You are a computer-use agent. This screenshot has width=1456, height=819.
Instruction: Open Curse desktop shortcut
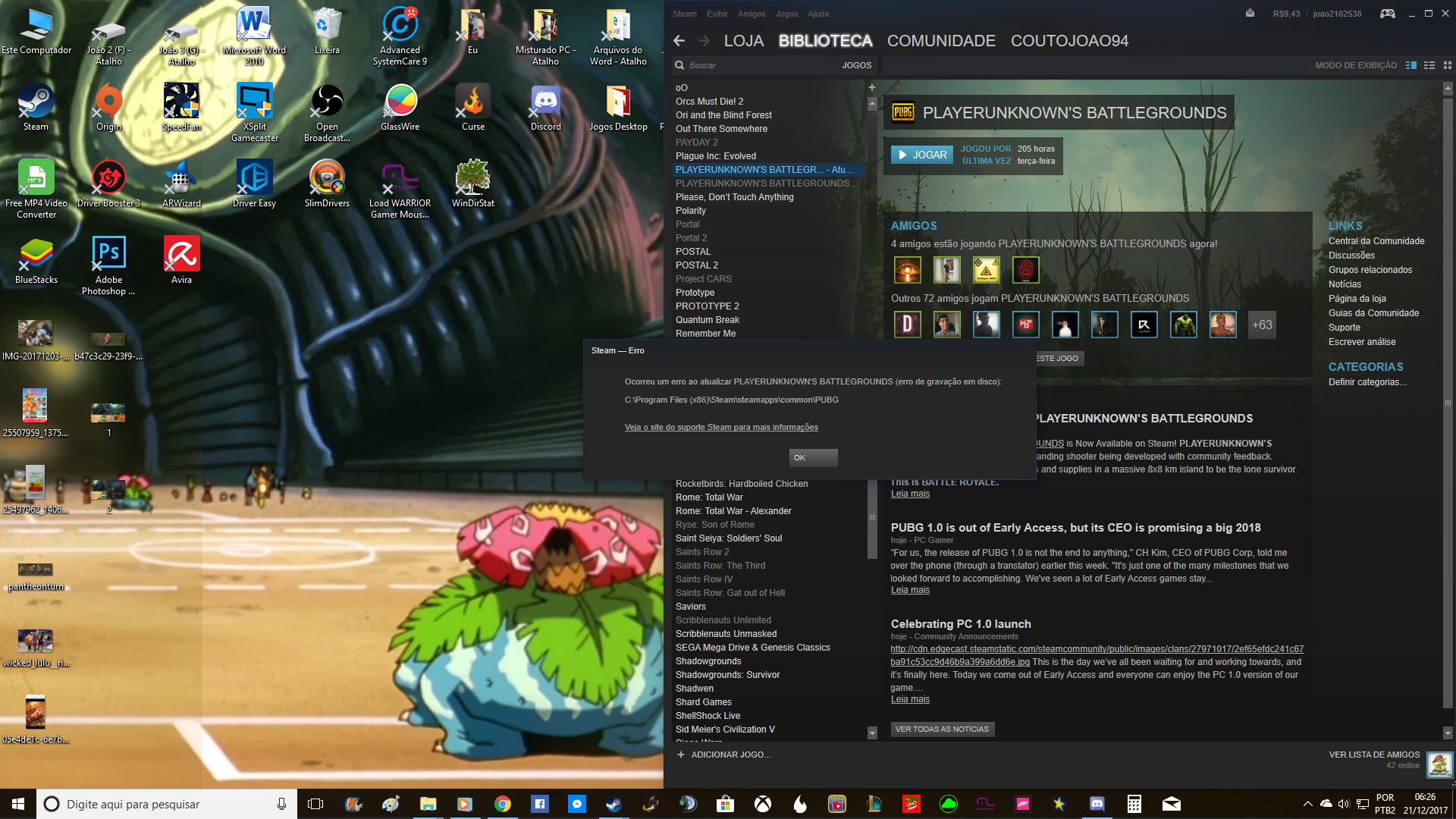coord(472,106)
